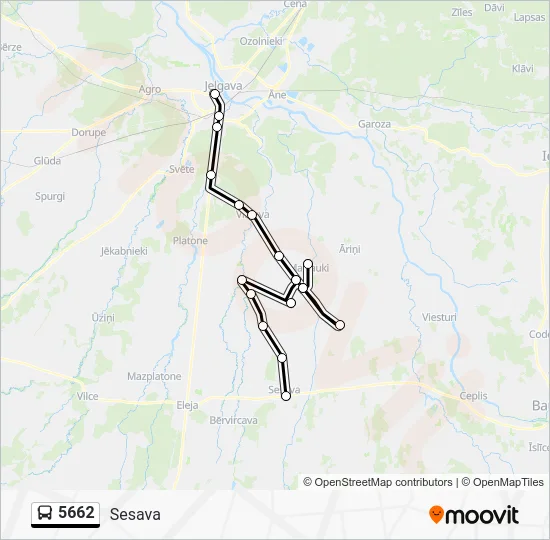Click the Moovit logo pin icon

pyautogui.click(x=436, y=514)
